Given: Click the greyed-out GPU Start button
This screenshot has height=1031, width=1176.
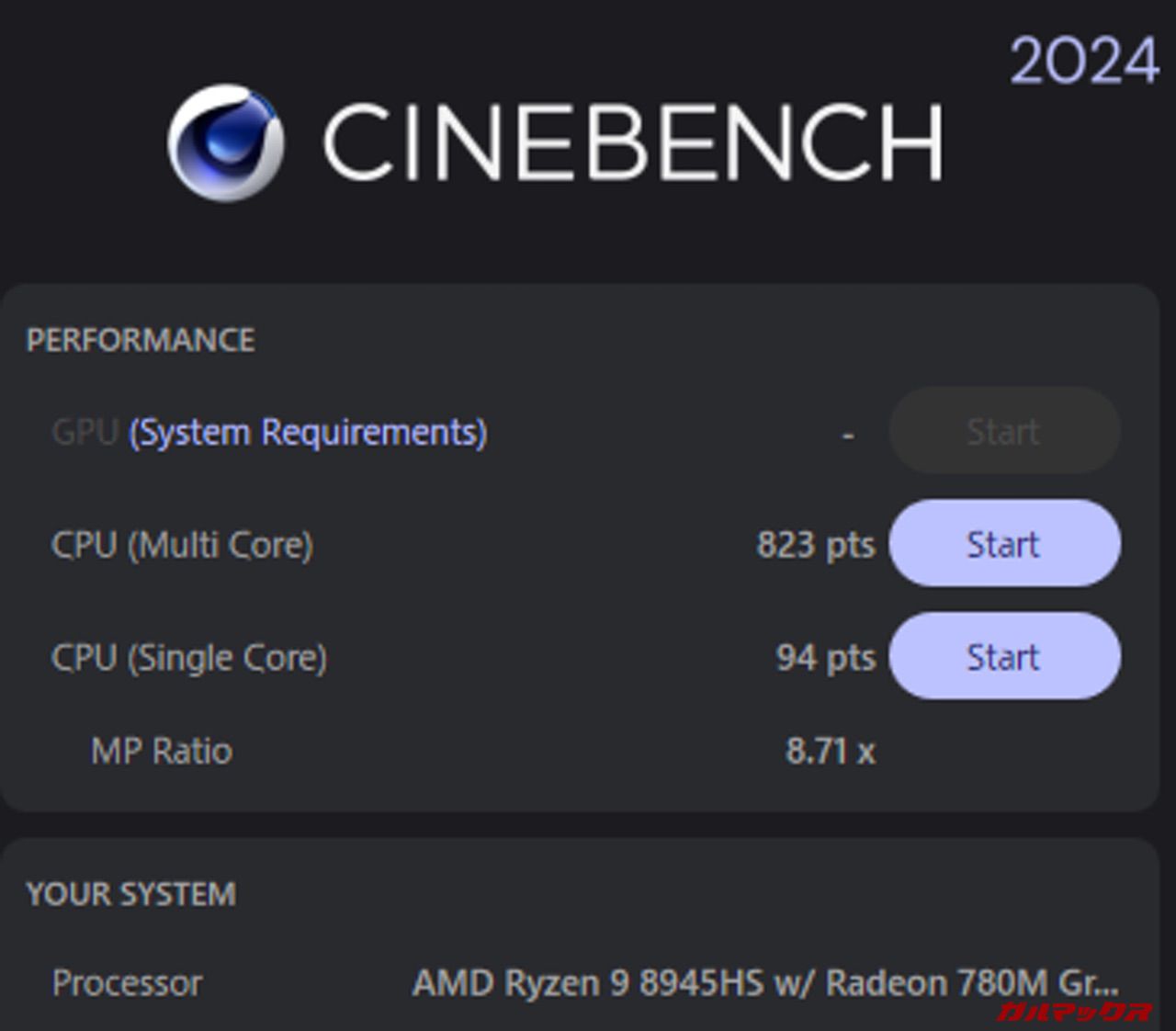Looking at the screenshot, I should click(x=1003, y=431).
